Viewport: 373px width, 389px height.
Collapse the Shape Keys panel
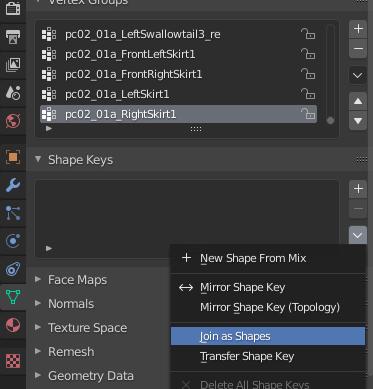coord(38,159)
